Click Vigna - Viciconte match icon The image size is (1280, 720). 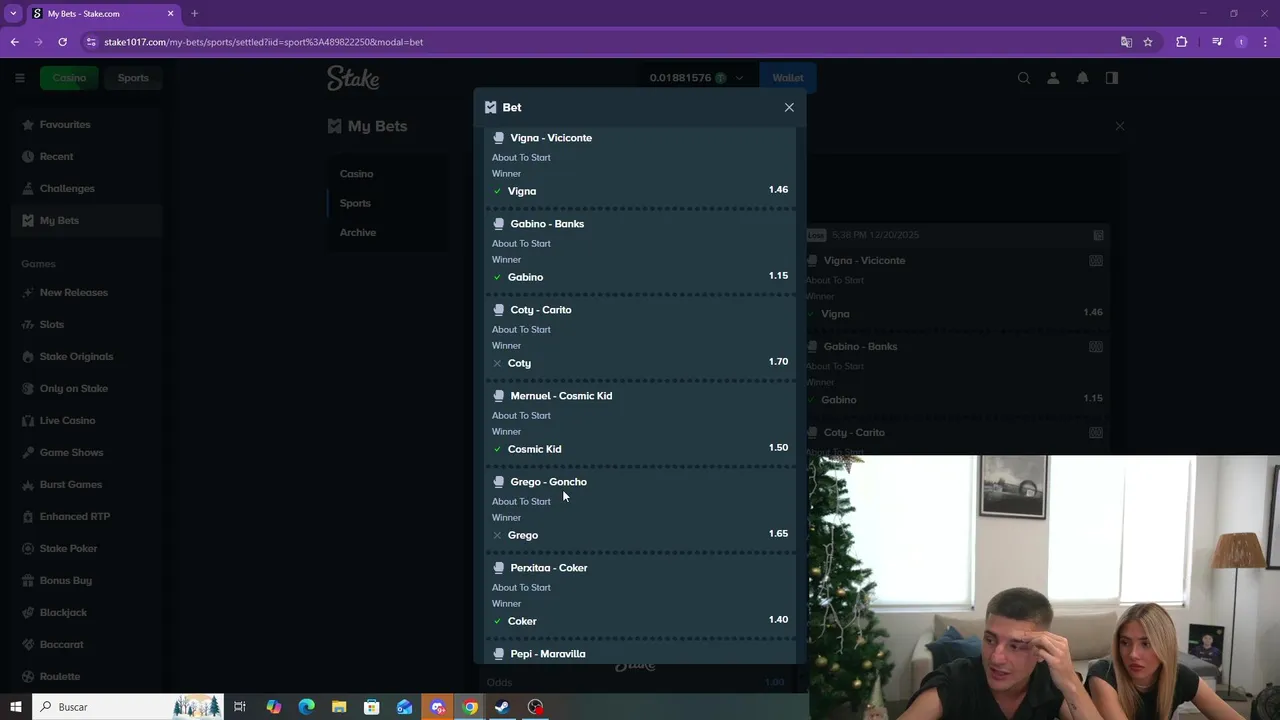(498, 138)
